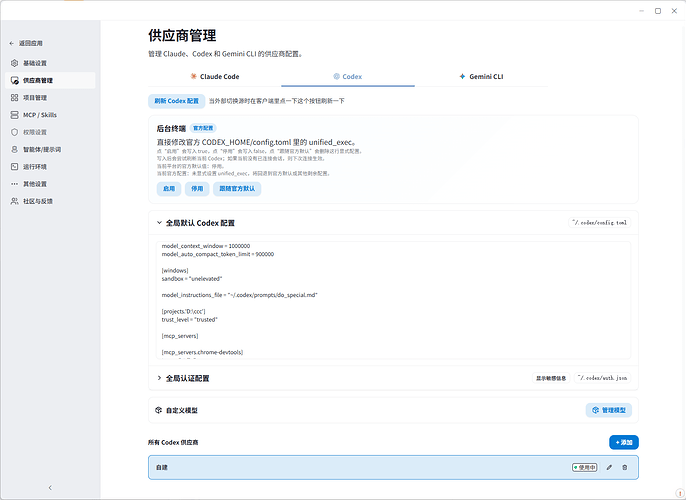The image size is (686, 500).
Task: Minimize the application window
Action: pyautogui.click(x=641, y=11)
